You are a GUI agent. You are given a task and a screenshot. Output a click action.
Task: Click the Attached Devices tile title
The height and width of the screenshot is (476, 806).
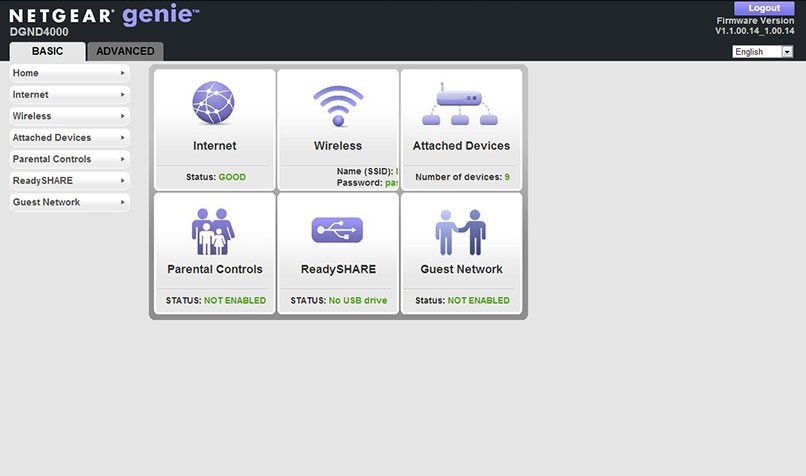point(461,146)
